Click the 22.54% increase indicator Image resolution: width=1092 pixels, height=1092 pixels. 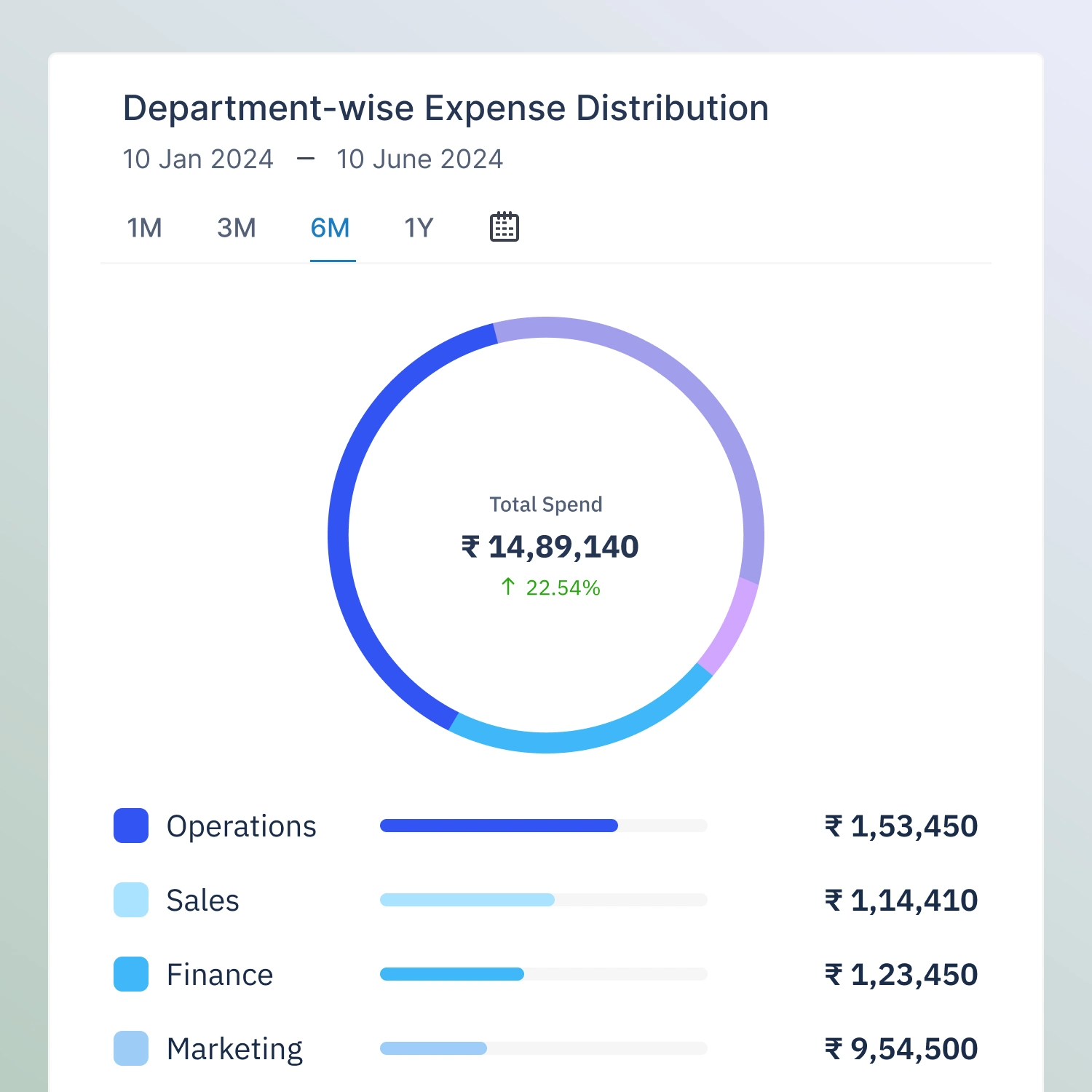[x=550, y=587]
